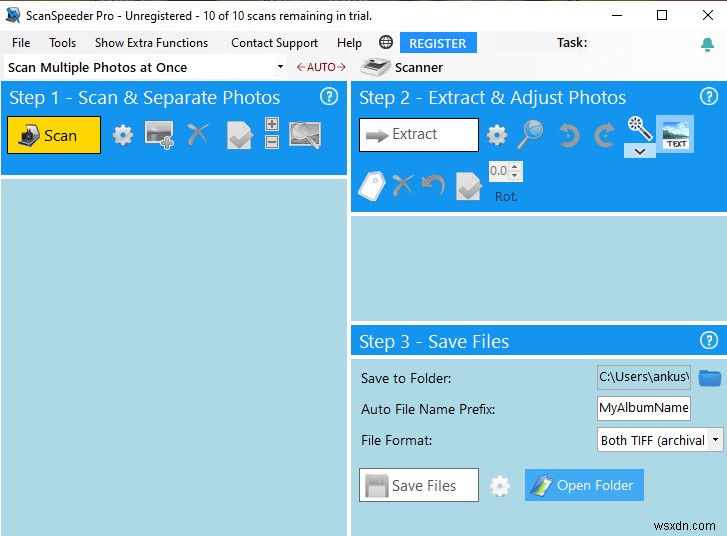Click the TEXT caption photo icon
This screenshot has height=536, width=727.
(676, 134)
